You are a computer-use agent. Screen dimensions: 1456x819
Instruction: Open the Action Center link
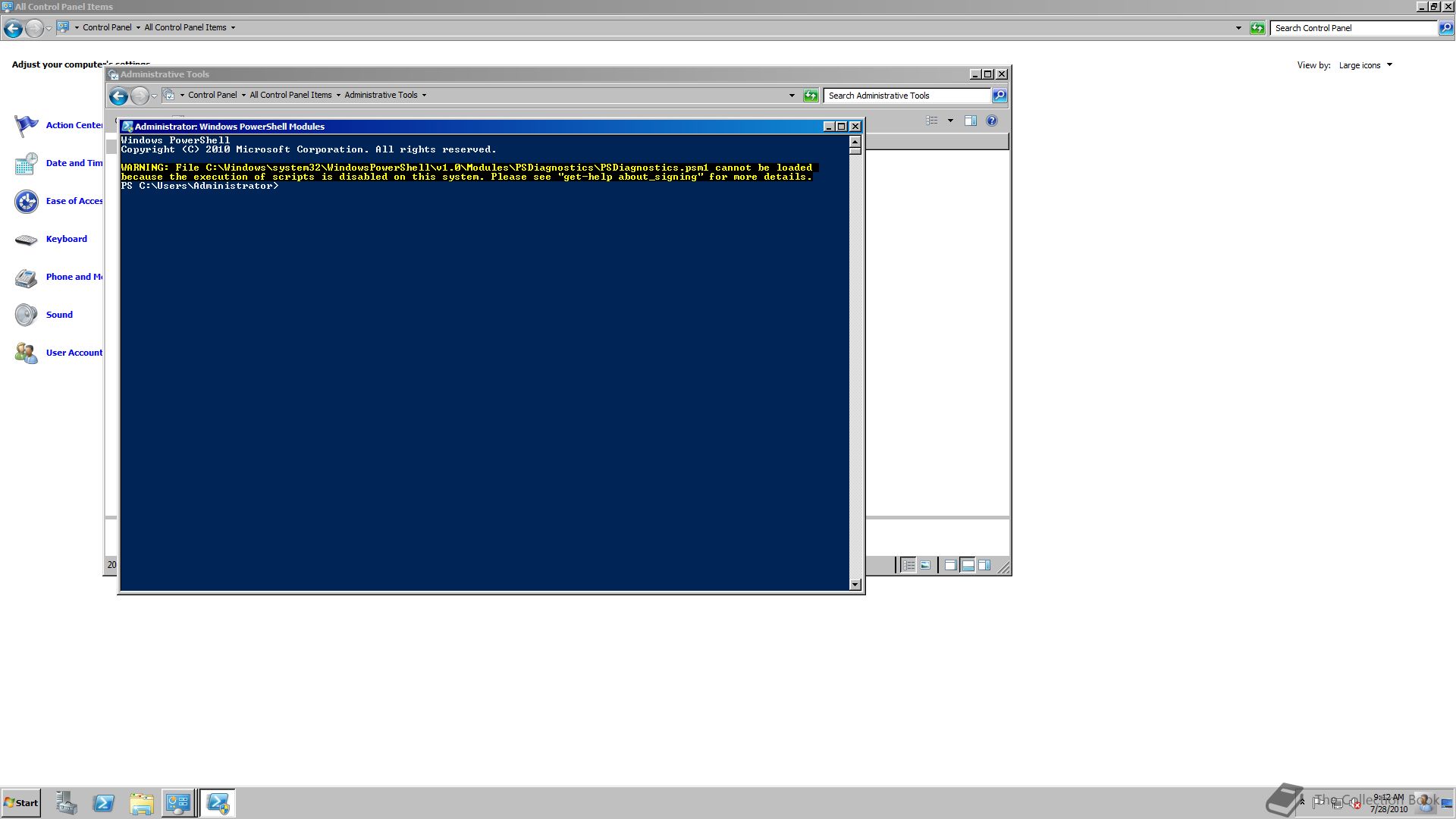74,125
